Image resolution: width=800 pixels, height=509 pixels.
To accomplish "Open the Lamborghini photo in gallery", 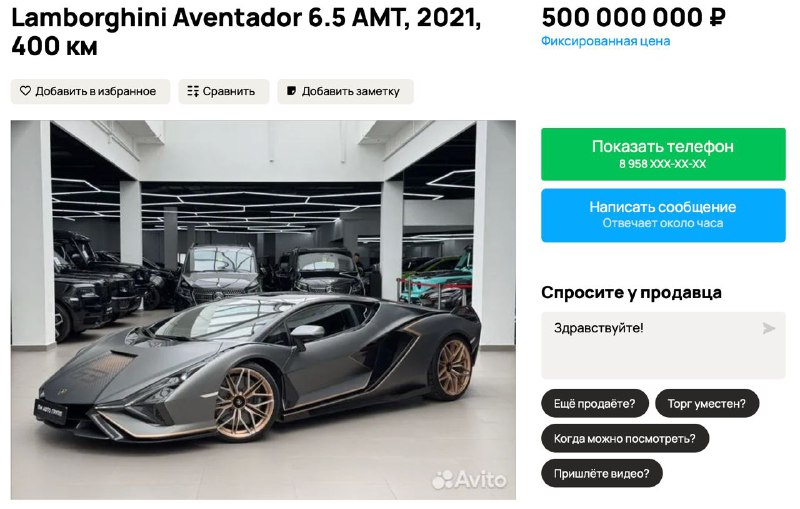I will (263, 310).
